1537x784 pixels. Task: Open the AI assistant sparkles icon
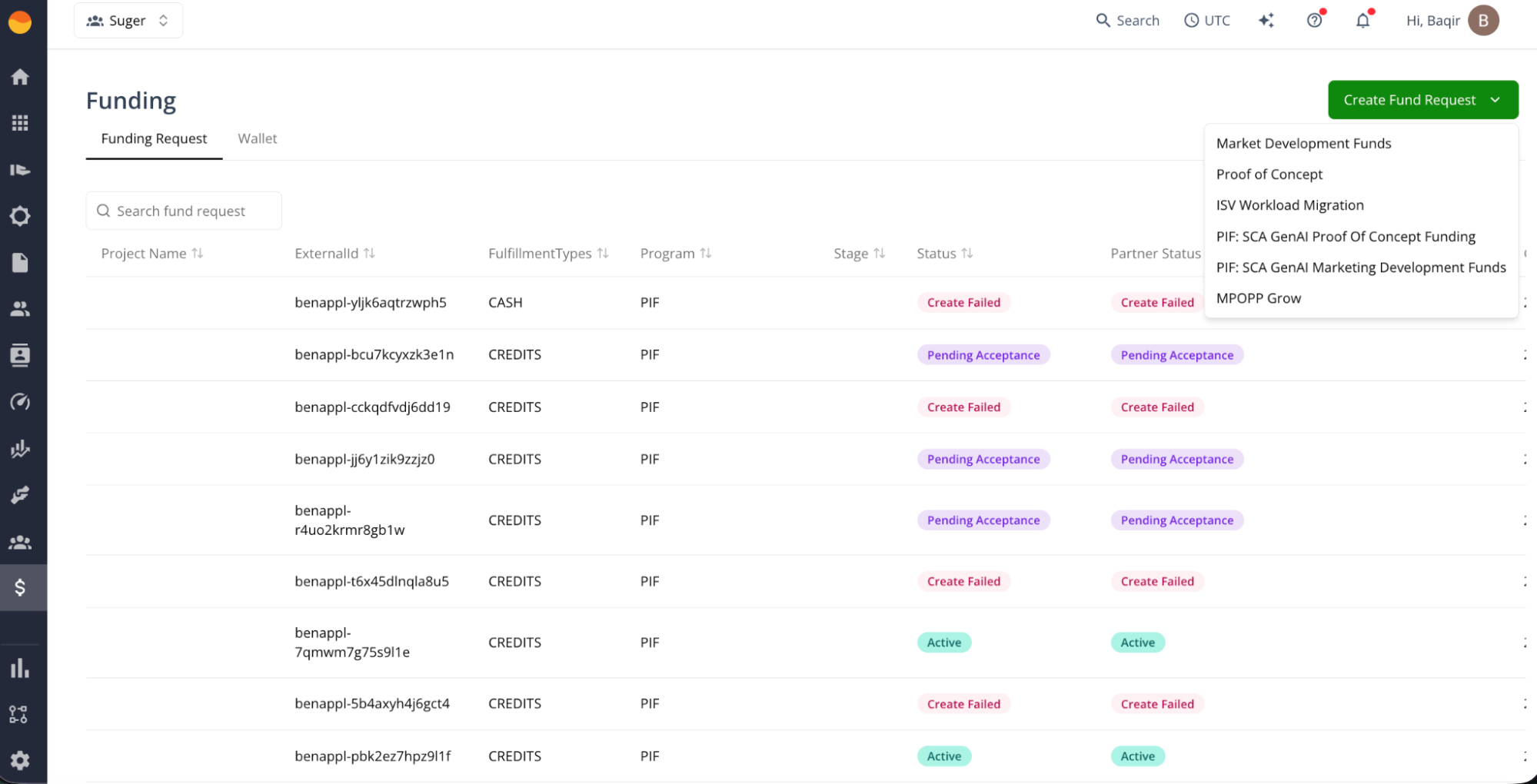[x=1266, y=21]
